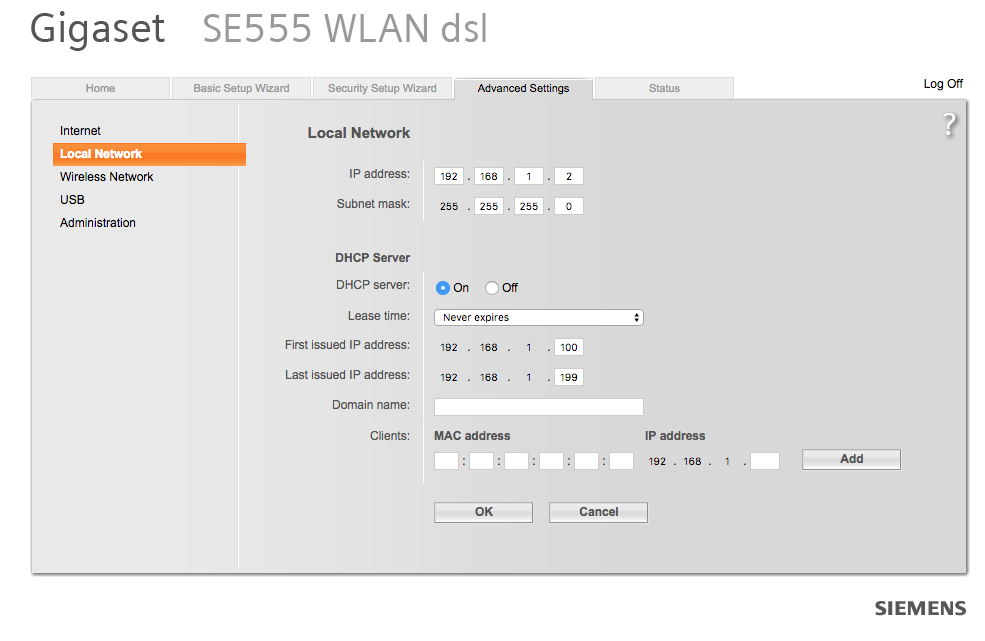Screen dimensions: 985x641
Task: Click the Cancel button
Action: point(598,512)
